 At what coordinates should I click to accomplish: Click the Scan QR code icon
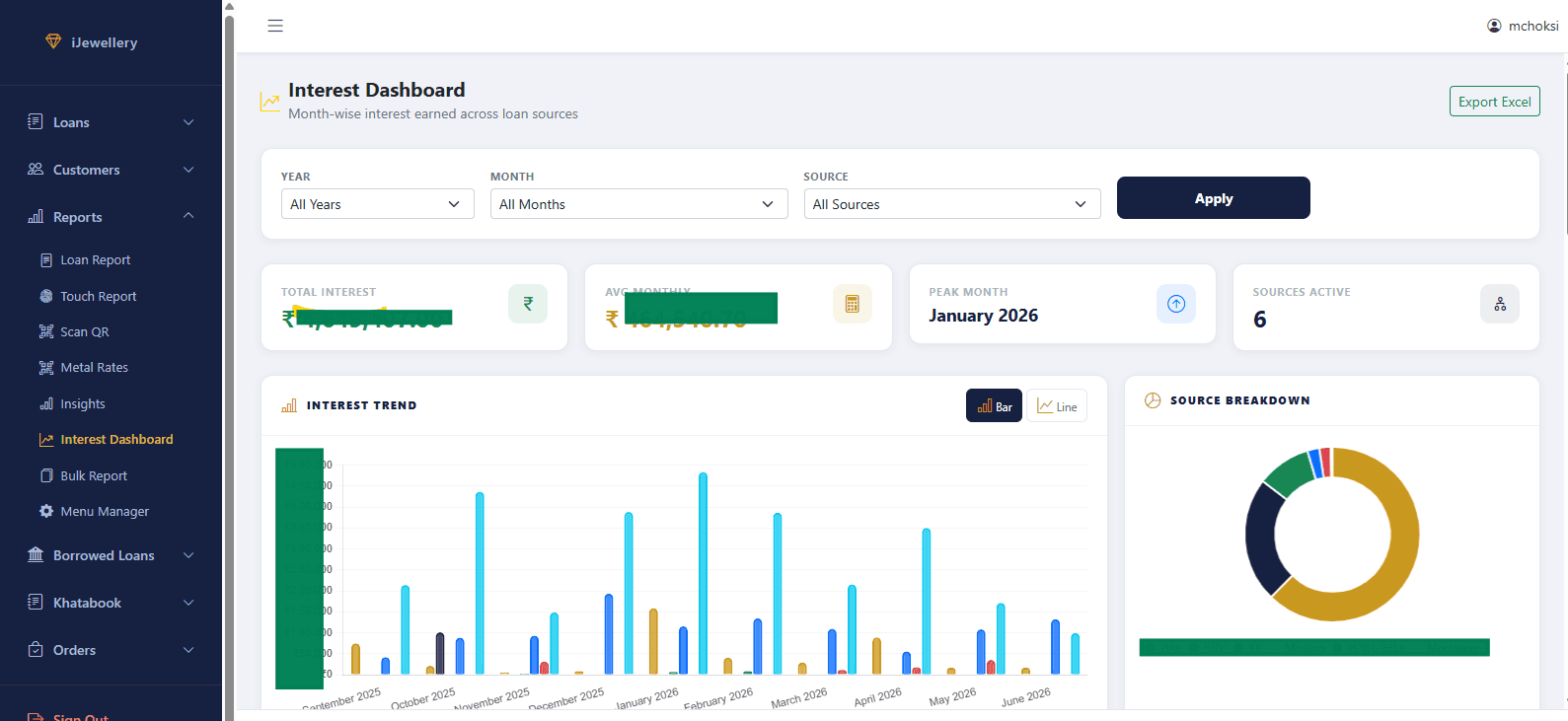[x=46, y=331]
